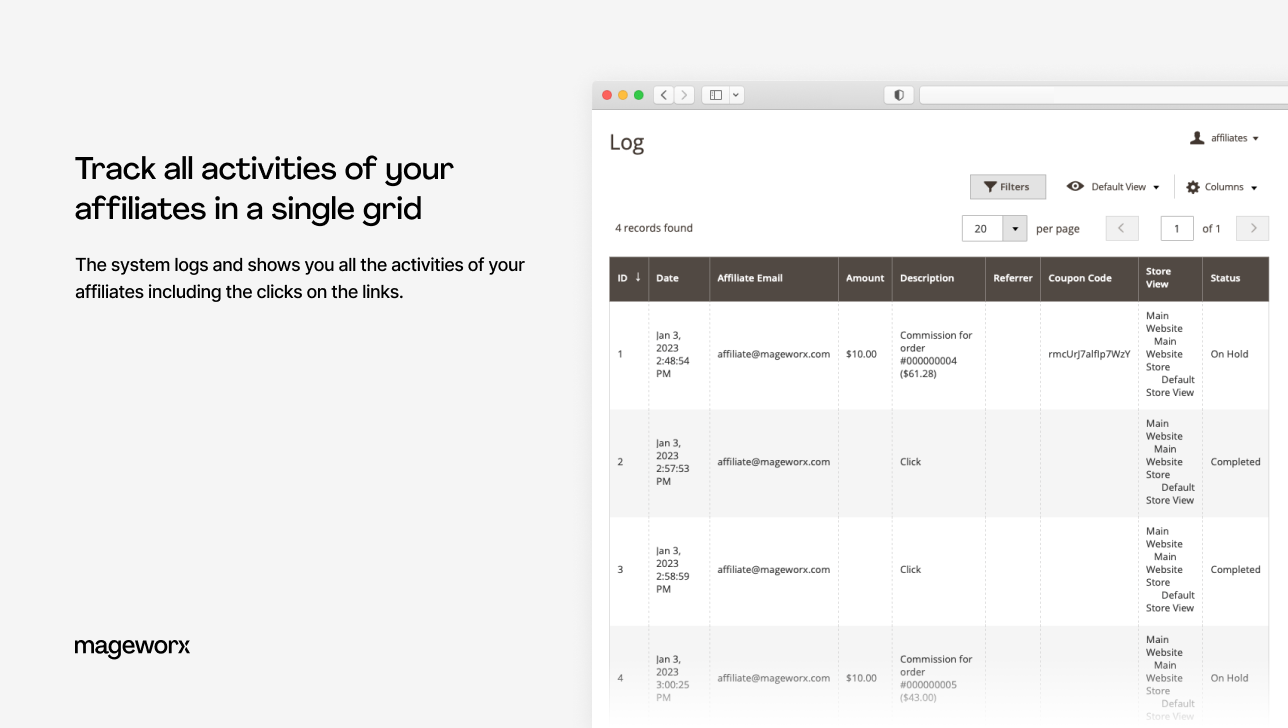Sort by the Status column header

pyautogui.click(x=1225, y=278)
